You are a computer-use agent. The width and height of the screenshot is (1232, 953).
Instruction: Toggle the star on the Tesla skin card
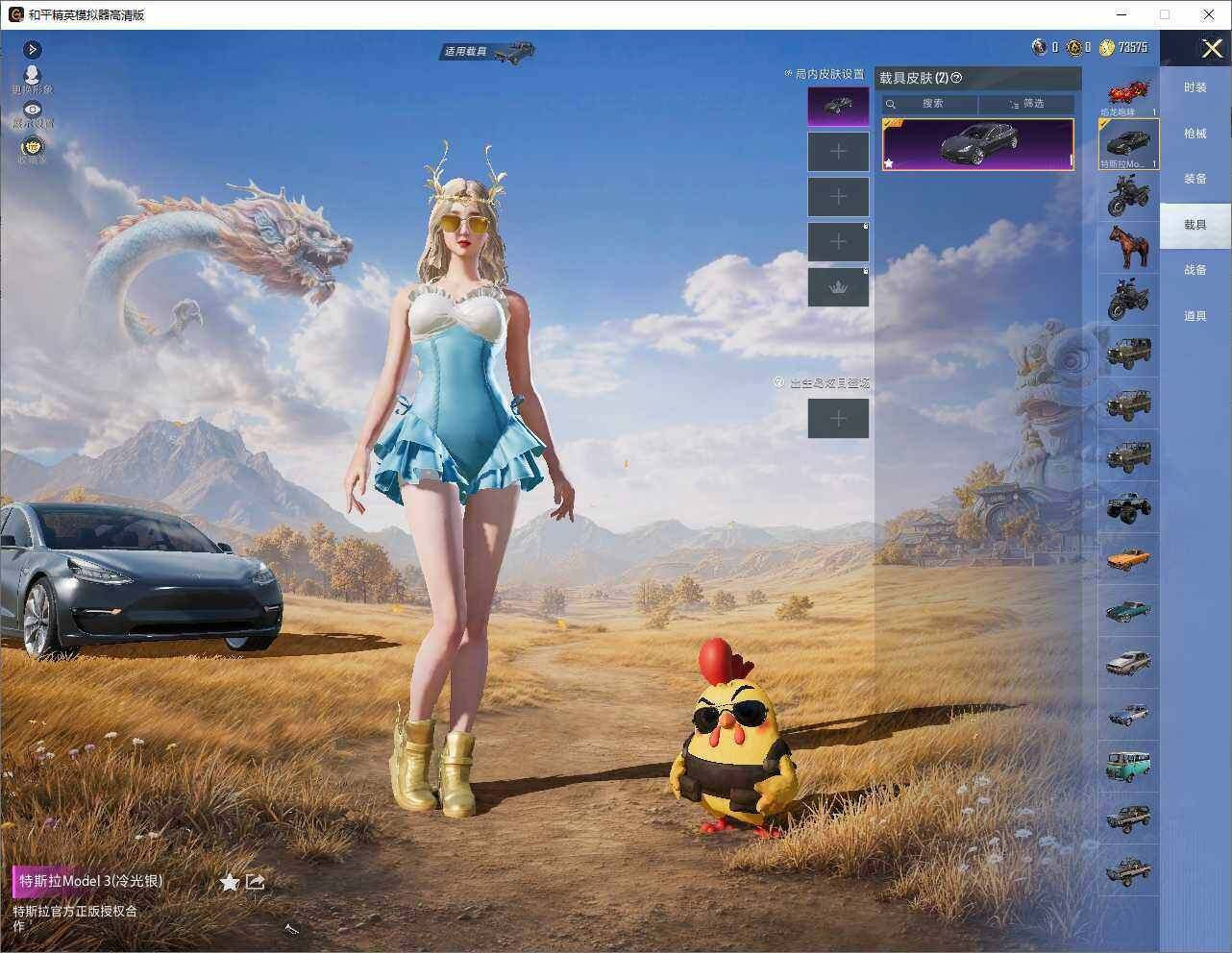click(889, 163)
